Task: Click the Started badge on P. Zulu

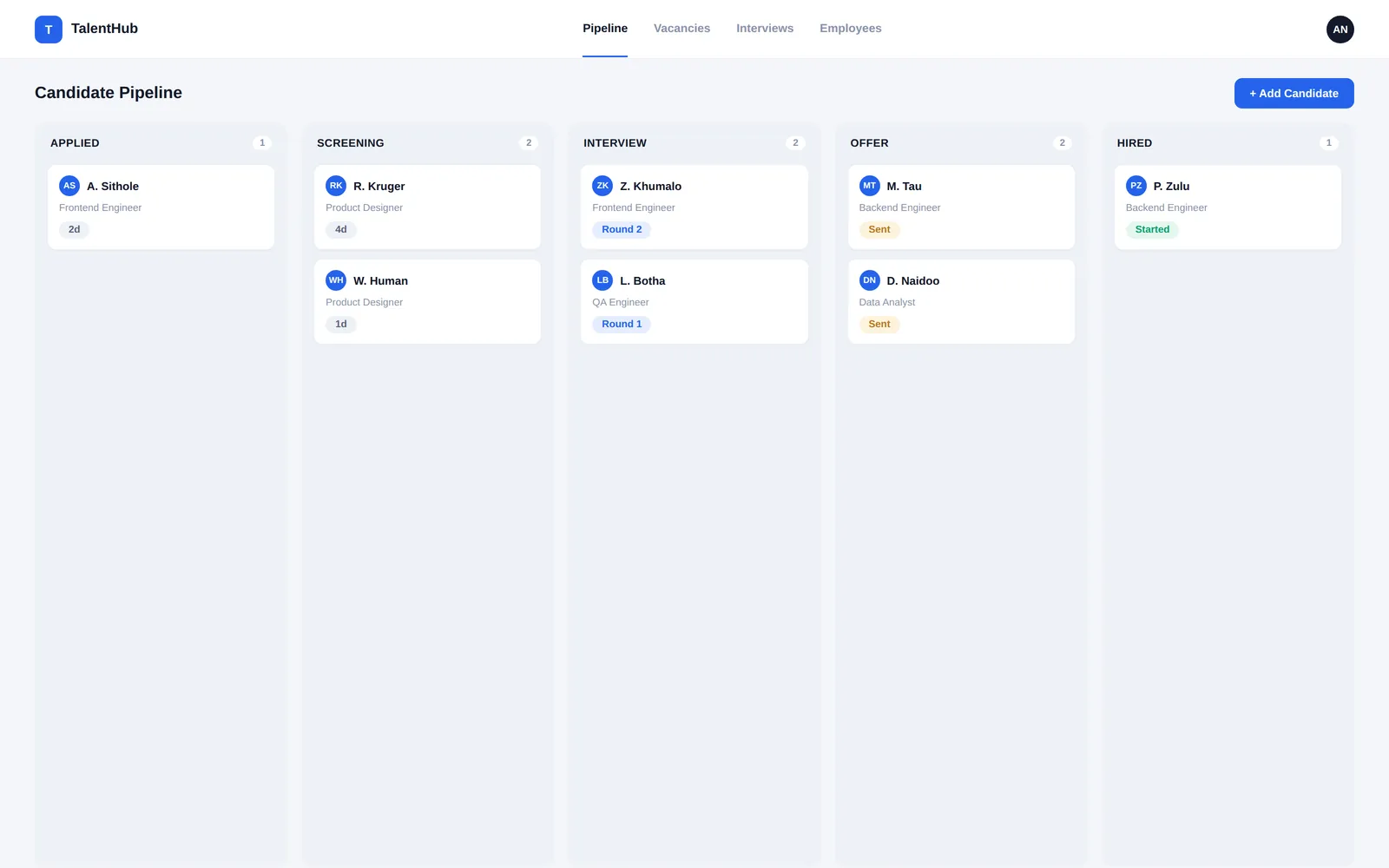Action: [x=1152, y=230]
